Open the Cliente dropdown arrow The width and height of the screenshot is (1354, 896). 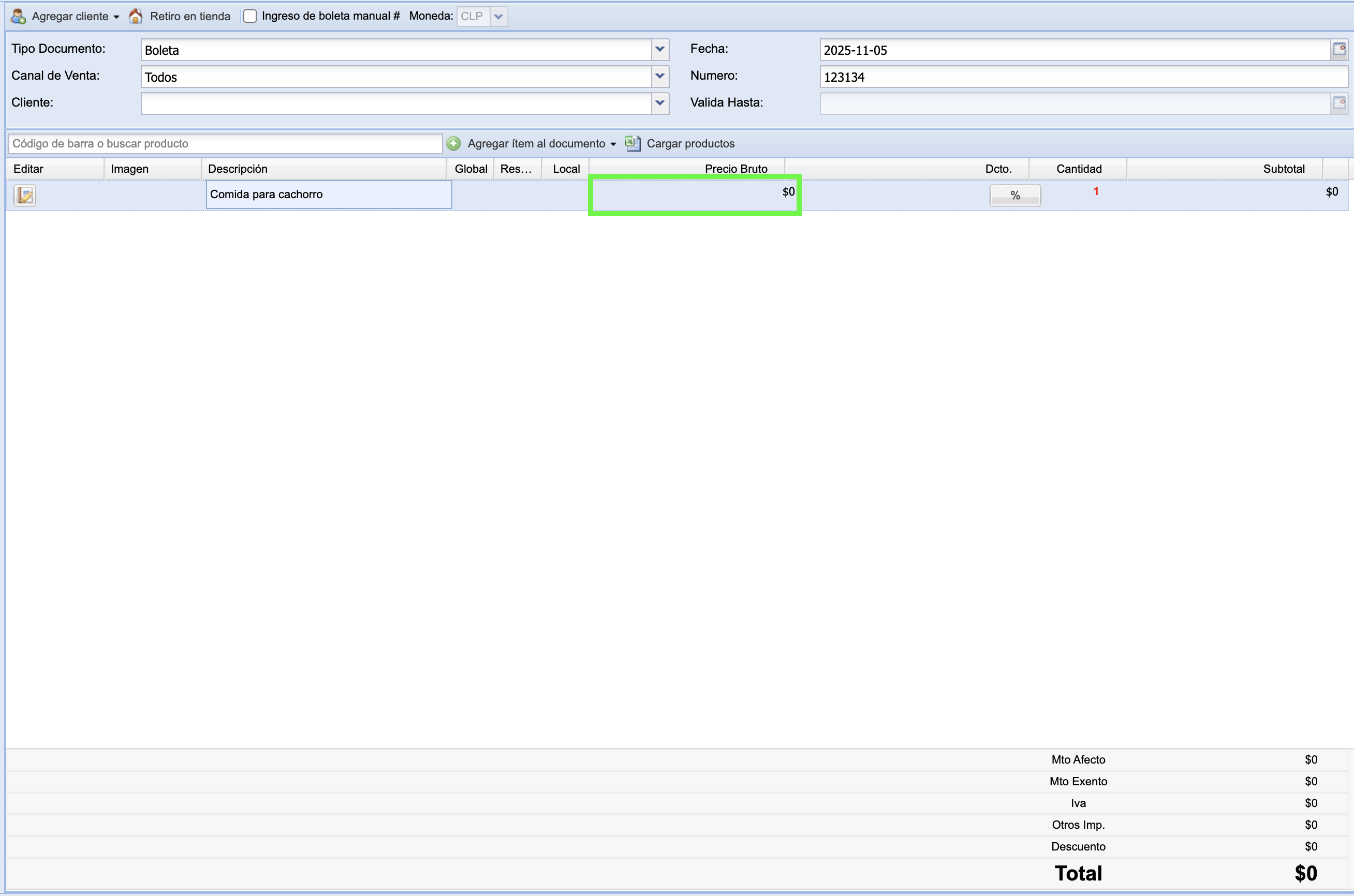(660, 103)
